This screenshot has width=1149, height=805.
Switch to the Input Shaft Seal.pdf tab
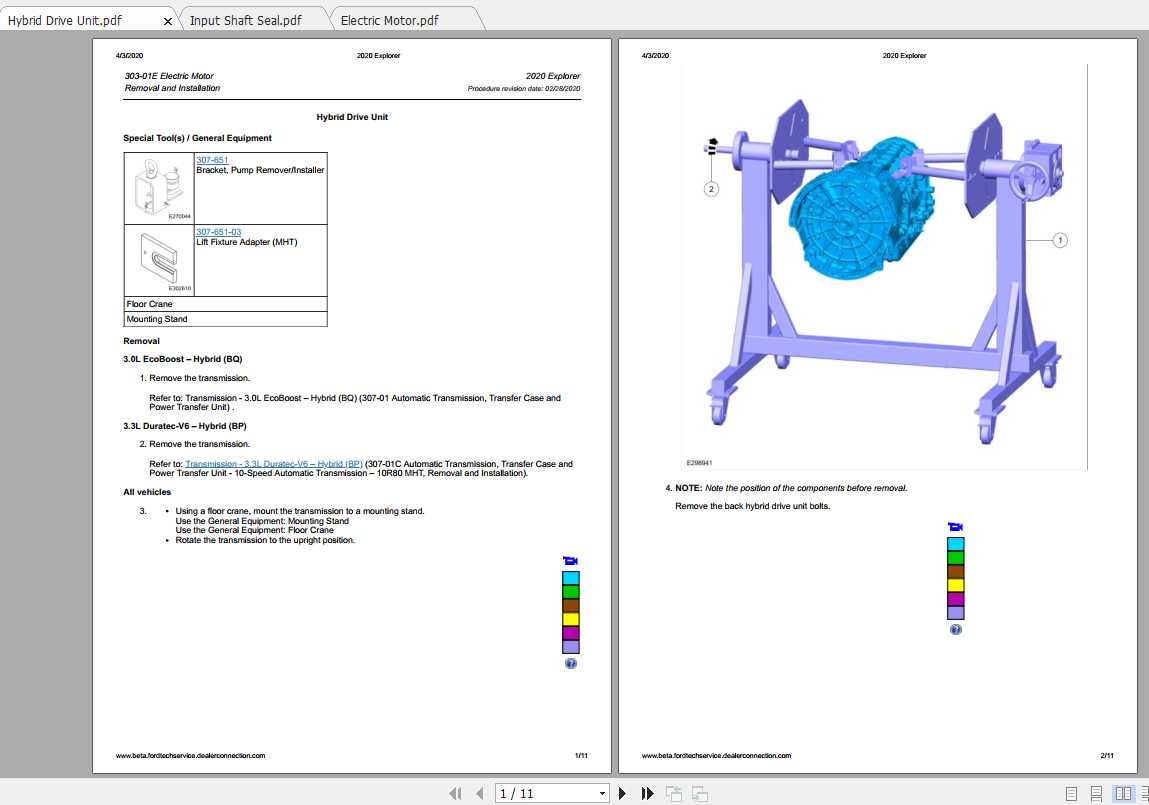(x=245, y=21)
